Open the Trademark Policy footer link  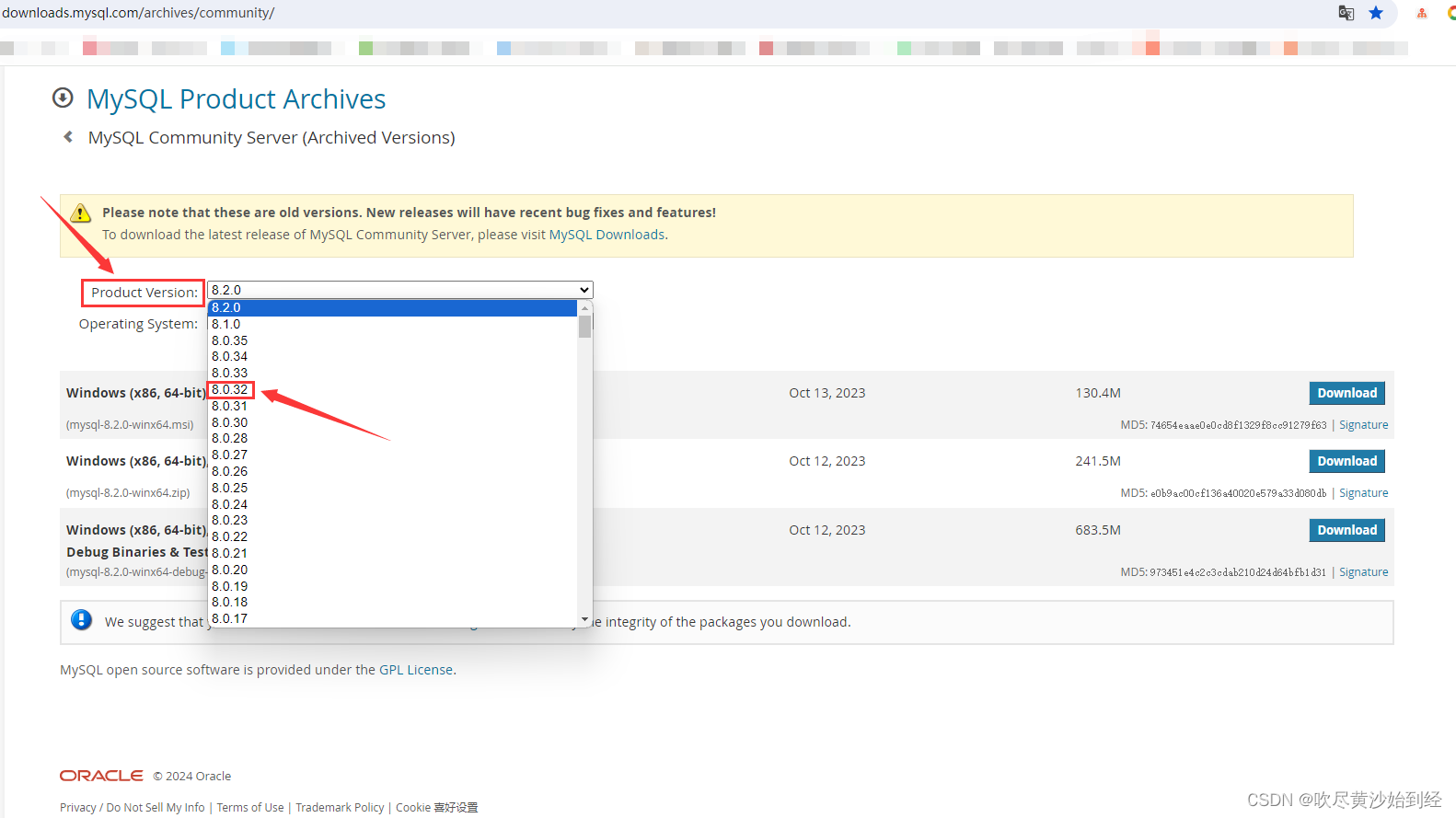point(340,807)
